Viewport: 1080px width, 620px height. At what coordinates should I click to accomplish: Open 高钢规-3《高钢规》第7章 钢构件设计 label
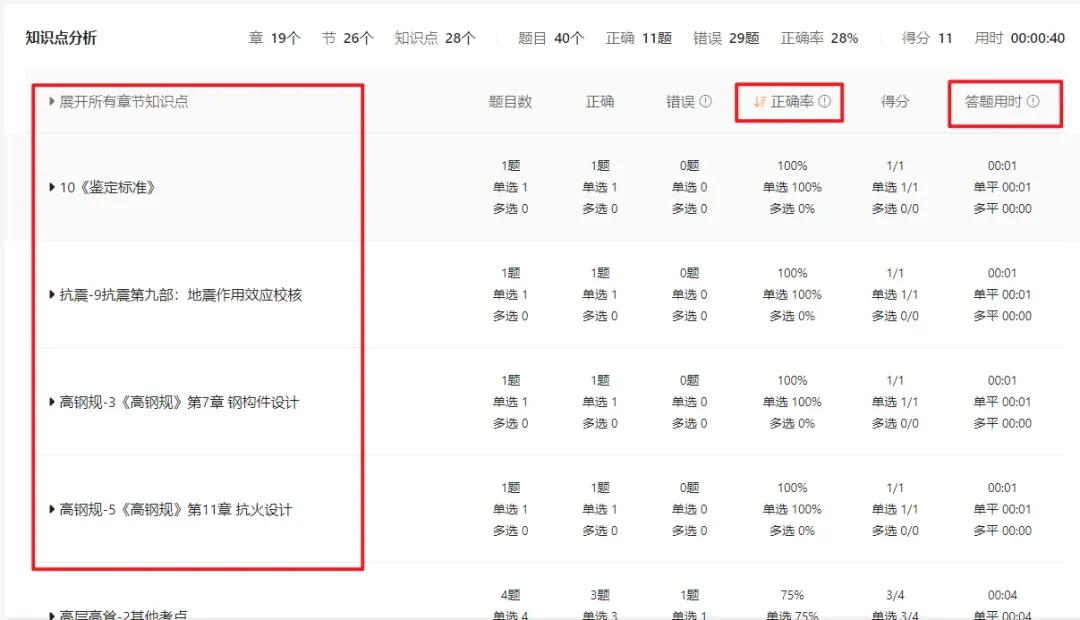179,402
